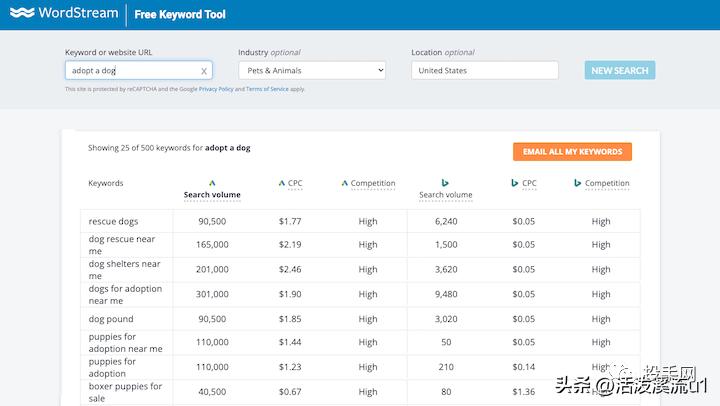Select the rescue dogs keyword row

(x=113, y=221)
